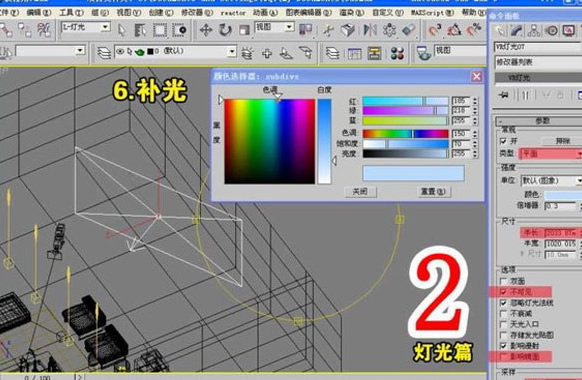
Task: Activate the Rotate tool
Action: pyautogui.click(x=225, y=30)
